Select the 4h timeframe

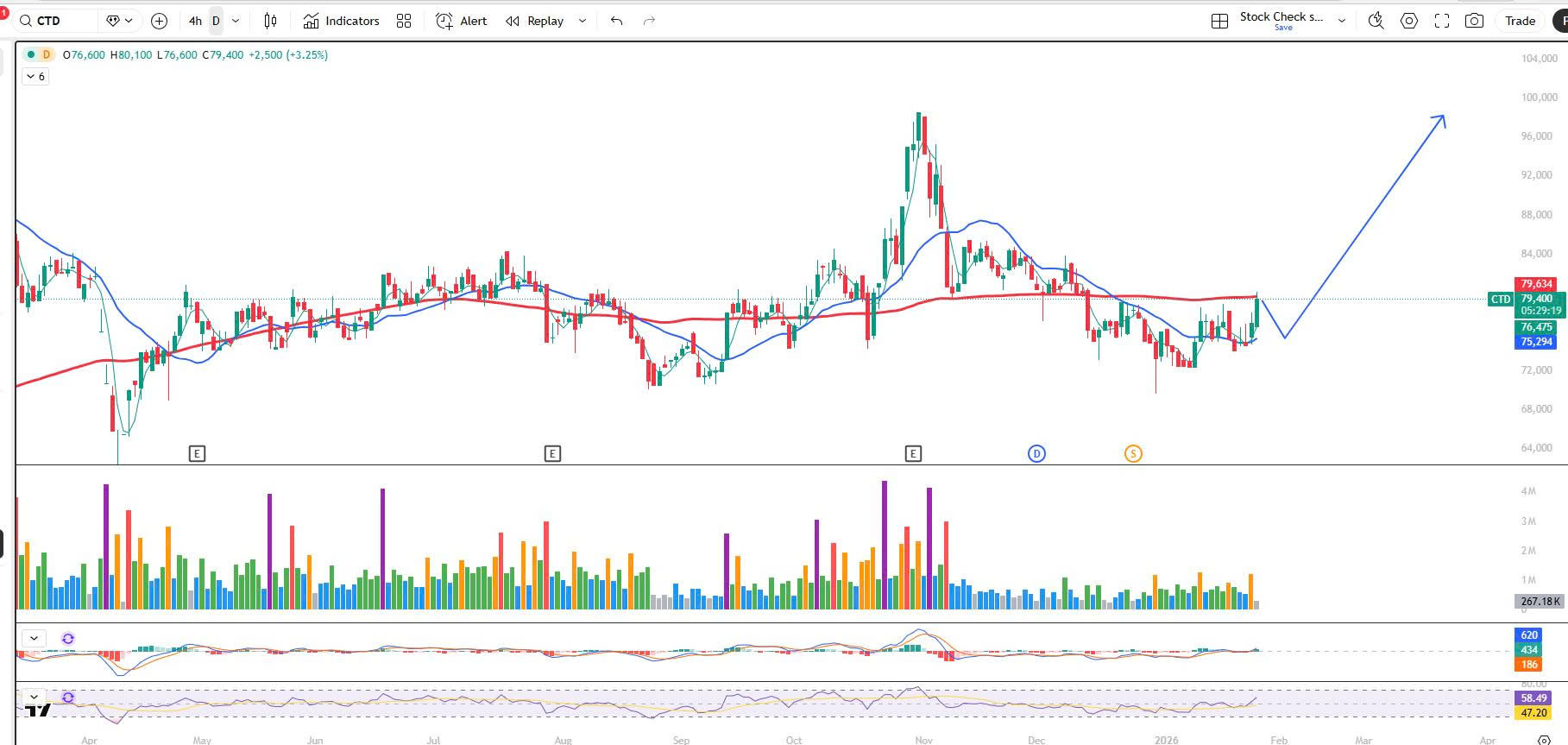(195, 21)
